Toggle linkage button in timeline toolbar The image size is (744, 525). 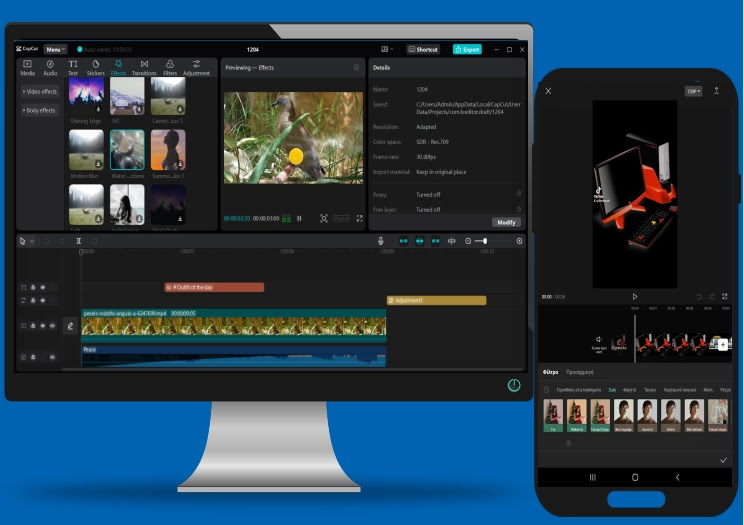pos(435,241)
